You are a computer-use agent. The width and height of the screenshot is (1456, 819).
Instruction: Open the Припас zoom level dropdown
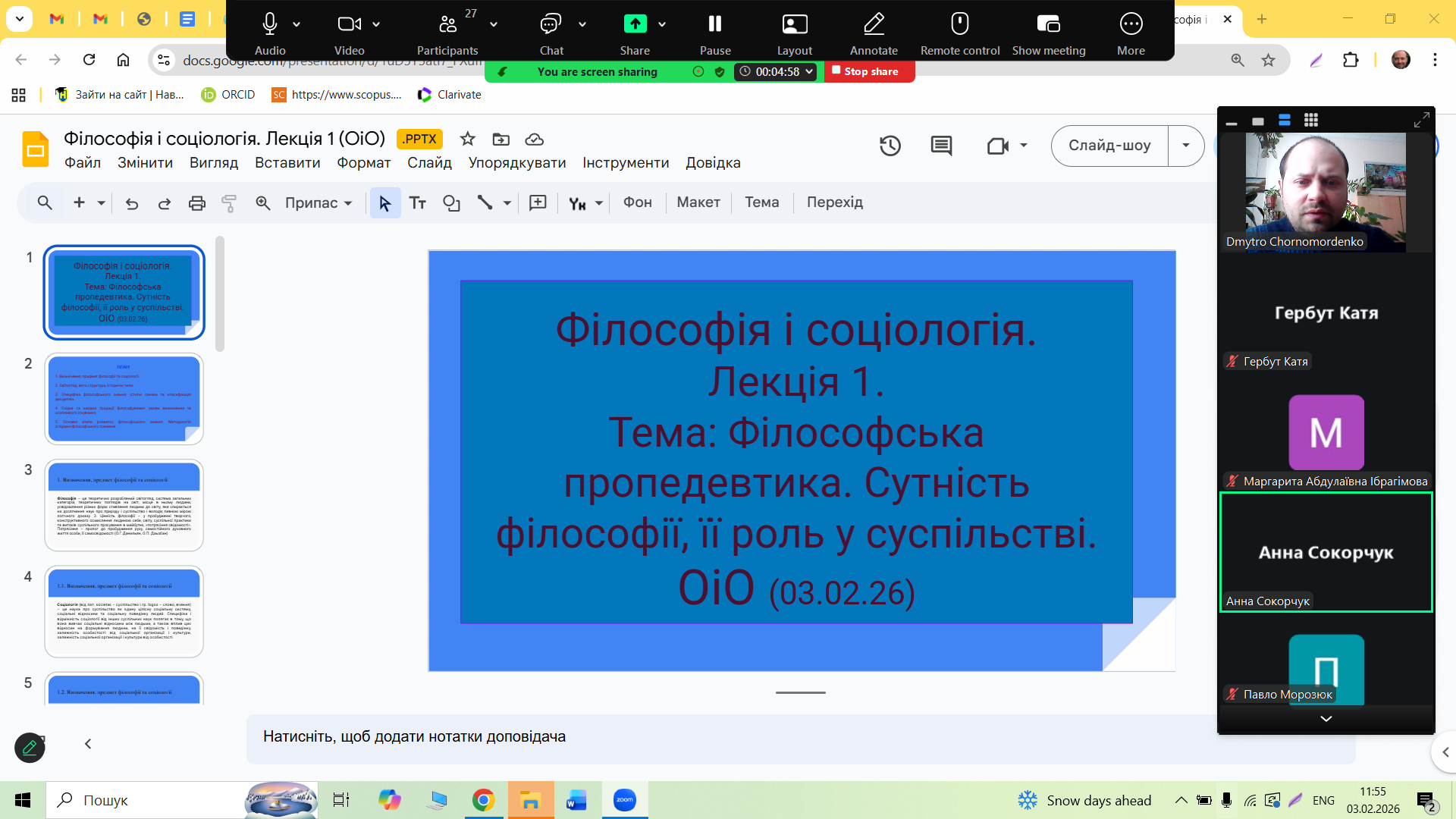point(318,203)
